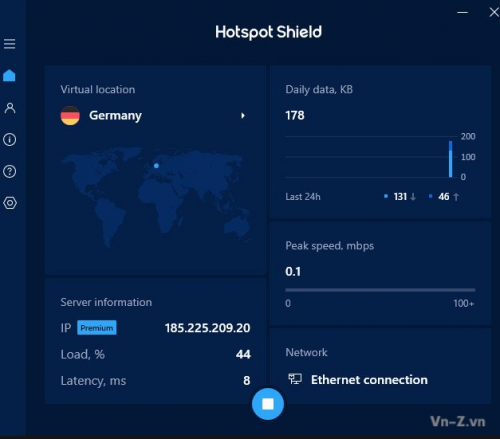Click the Germany dot on world map
The image size is (500, 439).
[x=156, y=165]
